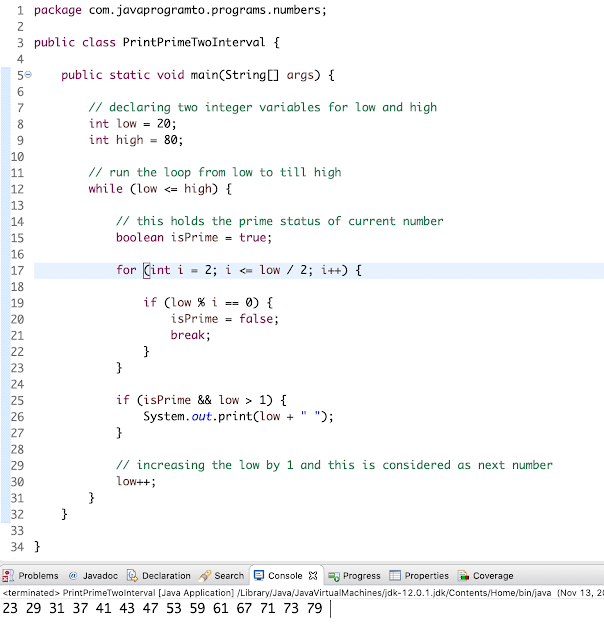Click the comment 'increasing the low by 1'
This screenshot has width=604, height=639.
[x=334, y=465]
